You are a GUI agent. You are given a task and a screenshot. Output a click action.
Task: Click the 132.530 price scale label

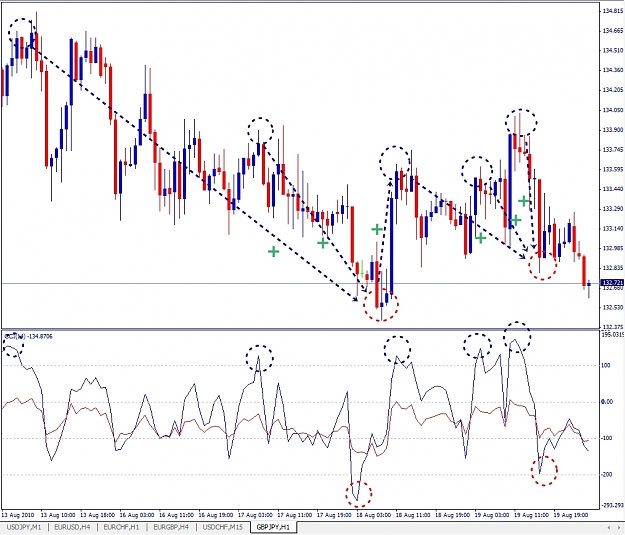[x=613, y=307]
